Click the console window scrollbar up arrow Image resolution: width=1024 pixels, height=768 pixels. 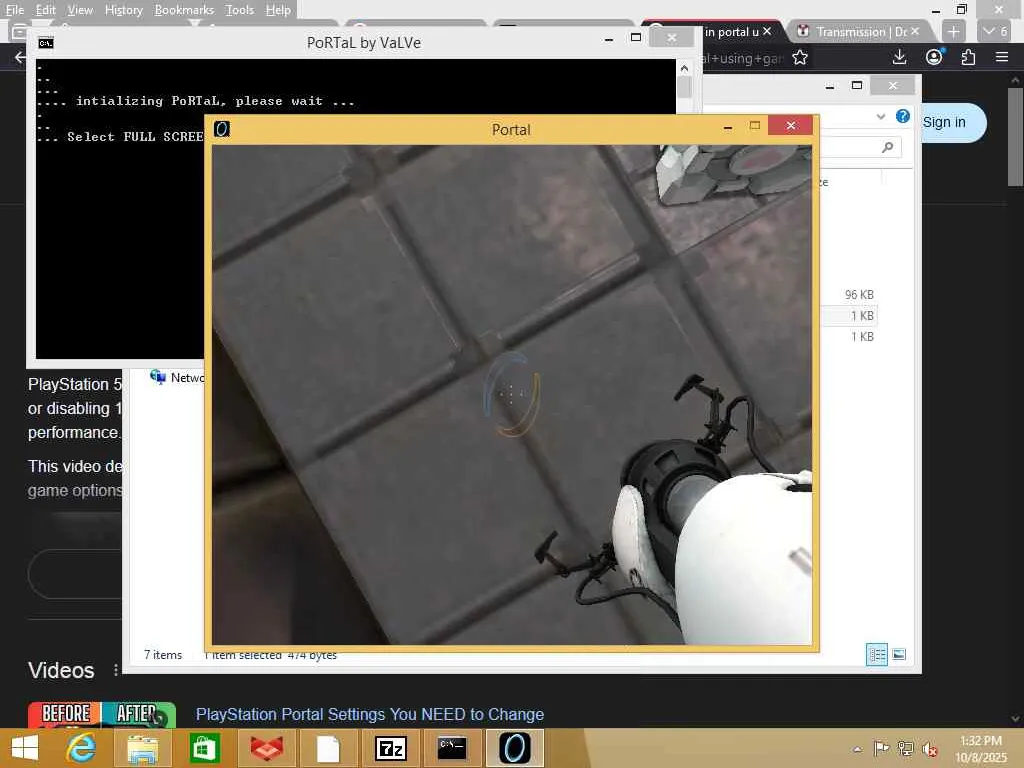(684, 68)
